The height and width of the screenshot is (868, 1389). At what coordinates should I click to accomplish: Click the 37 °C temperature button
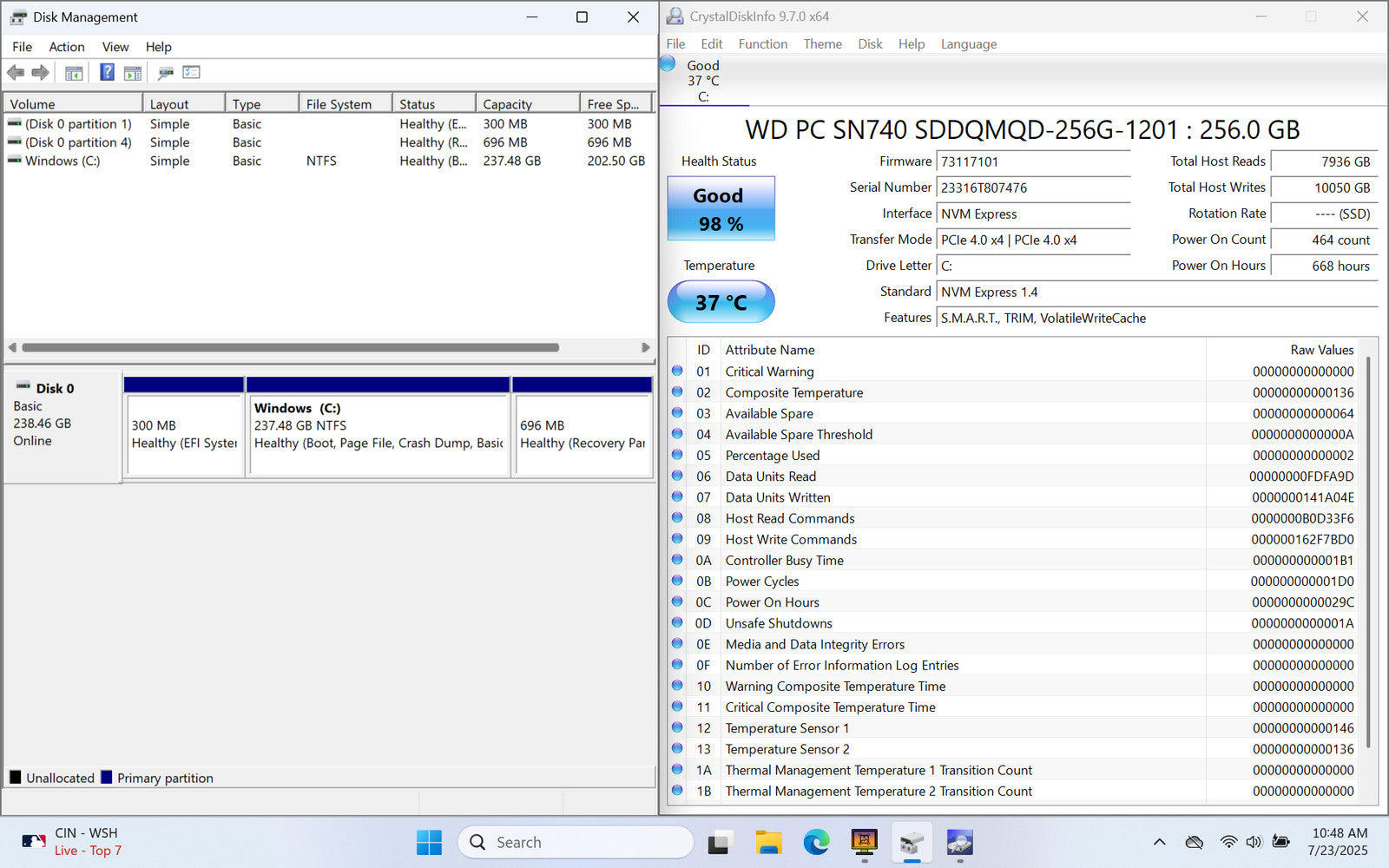721,302
